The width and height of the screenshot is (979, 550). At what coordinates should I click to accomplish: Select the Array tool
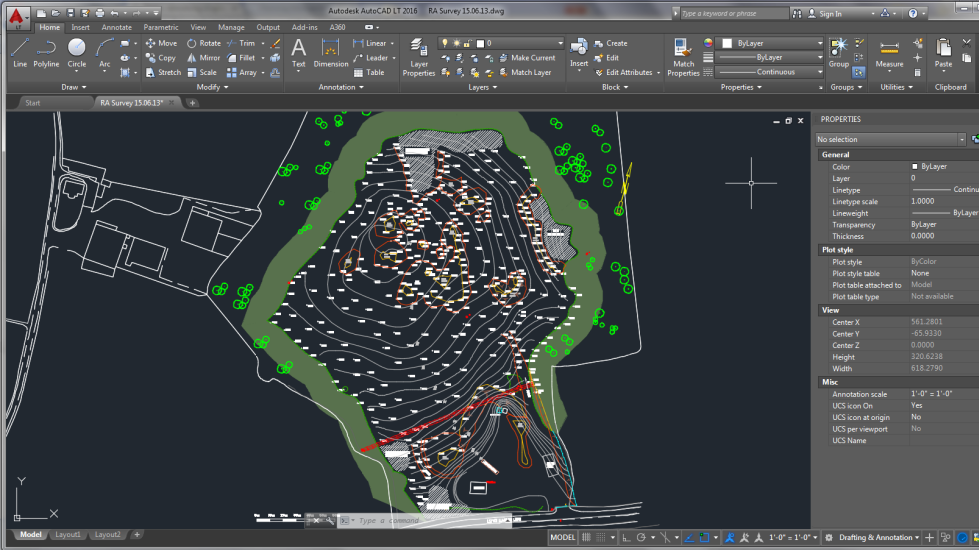coord(242,72)
